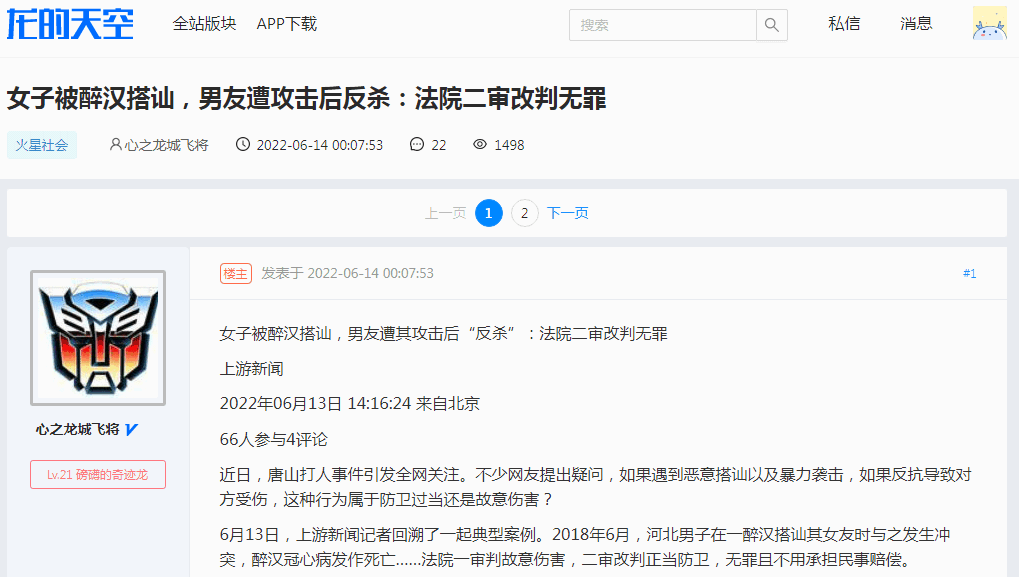Open the APP下载 link

[x=287, y=24]
